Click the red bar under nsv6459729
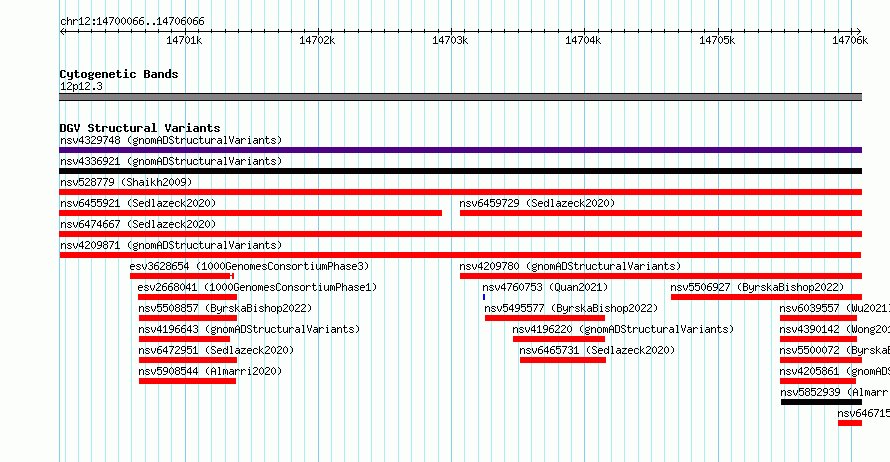 point(661,213)
